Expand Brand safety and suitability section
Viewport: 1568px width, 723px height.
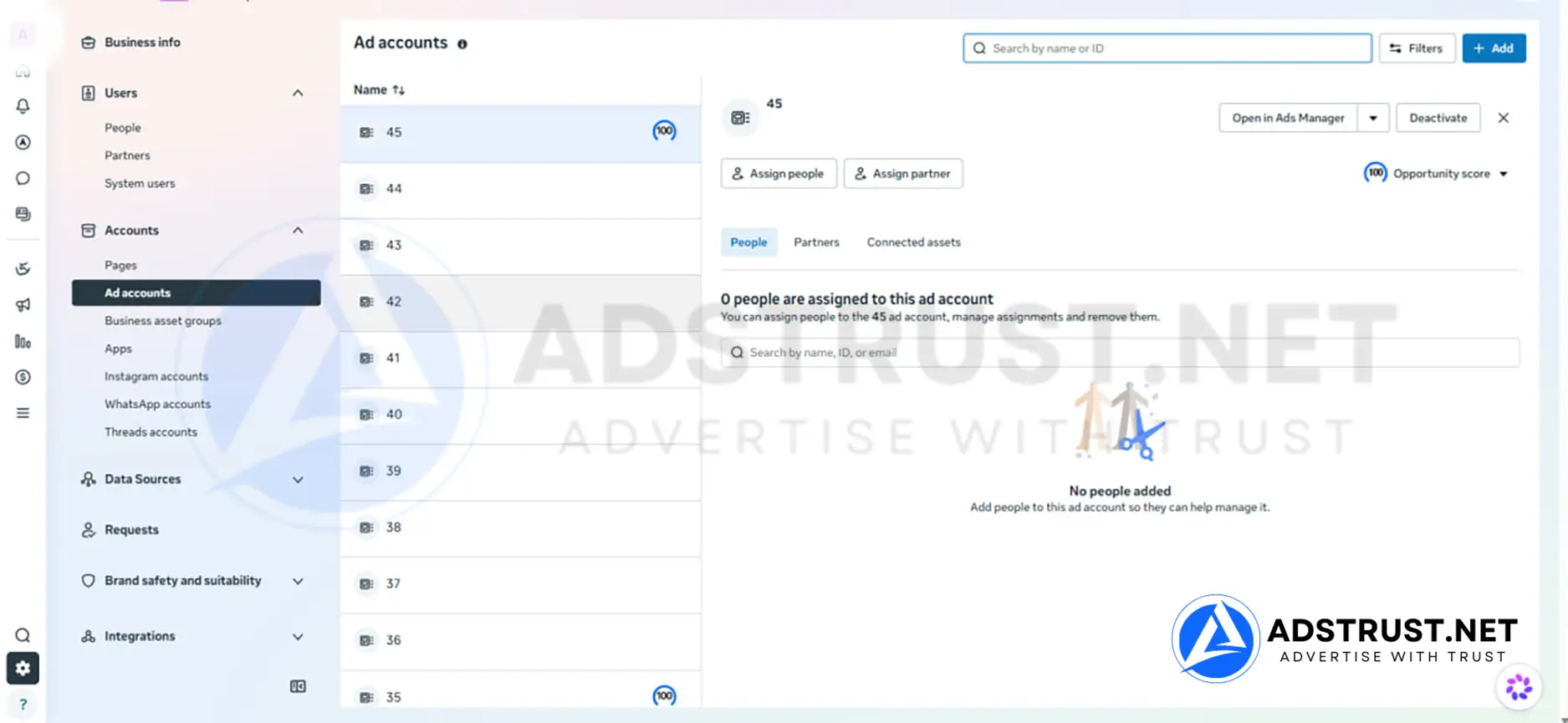pyautogui.click(x=298, y=581)
